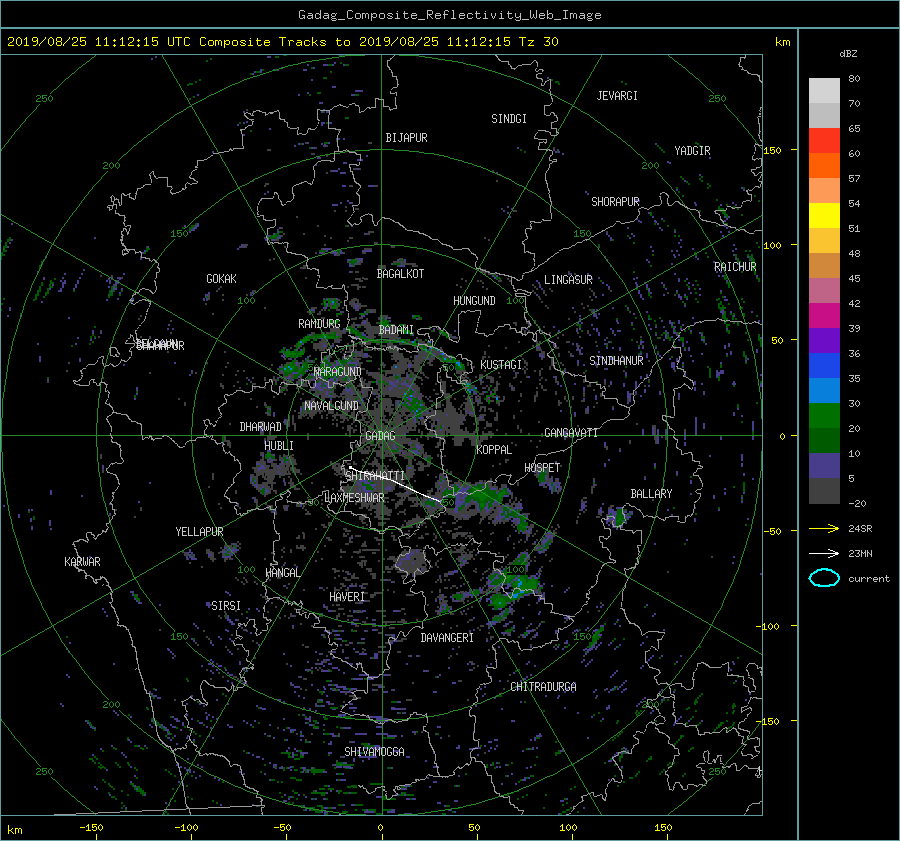Image resolution: width=900 pixels, height=841 pixels.
Task: Click the DAVANGERI city label
Action: (447, 638)
